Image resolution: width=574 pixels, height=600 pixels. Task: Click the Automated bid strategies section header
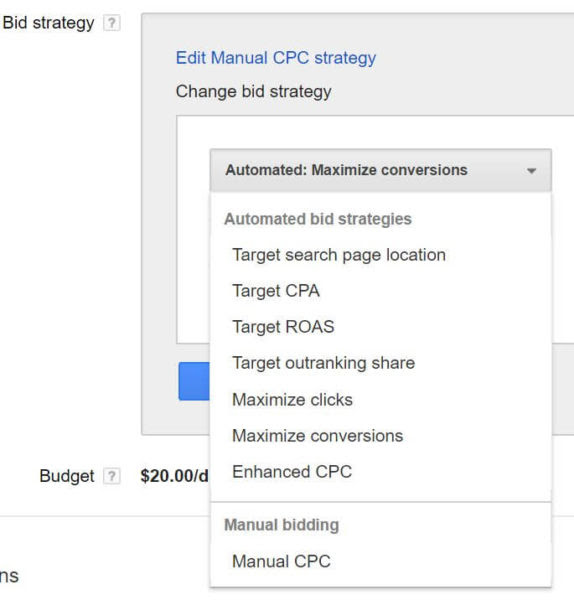(x=318, y=219)
